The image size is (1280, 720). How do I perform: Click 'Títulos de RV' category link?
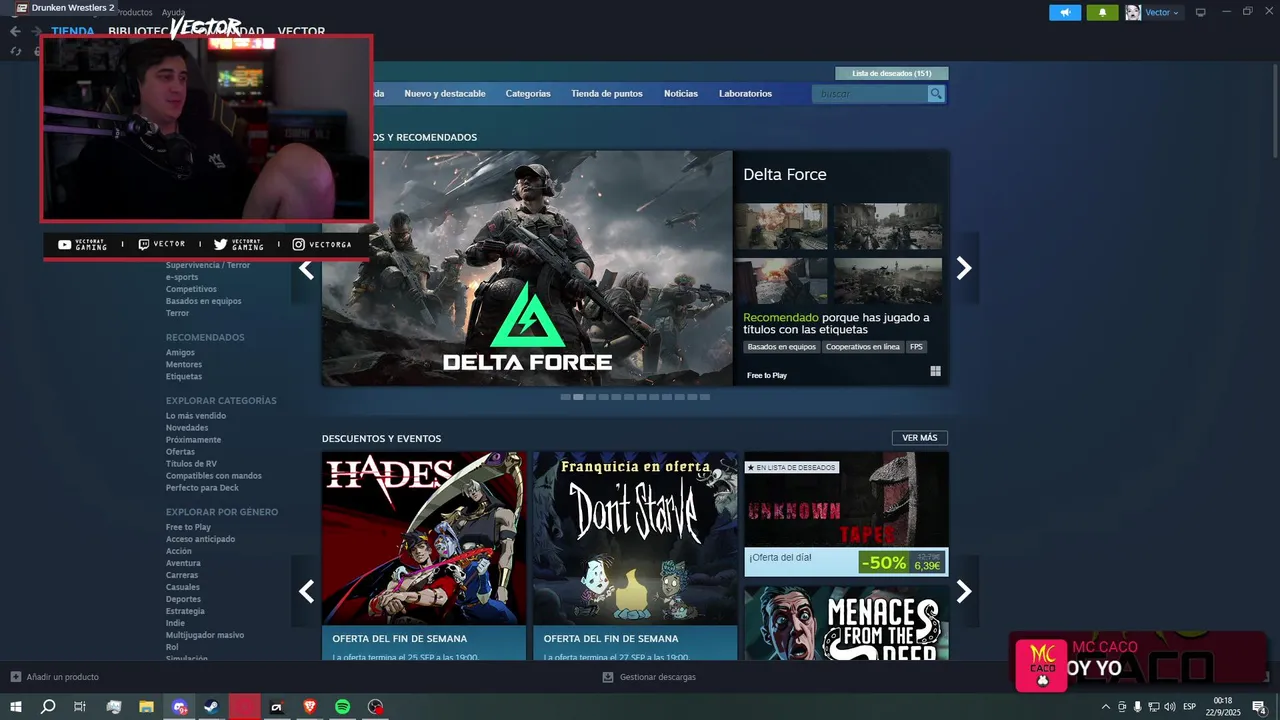[x=191, y=463]
